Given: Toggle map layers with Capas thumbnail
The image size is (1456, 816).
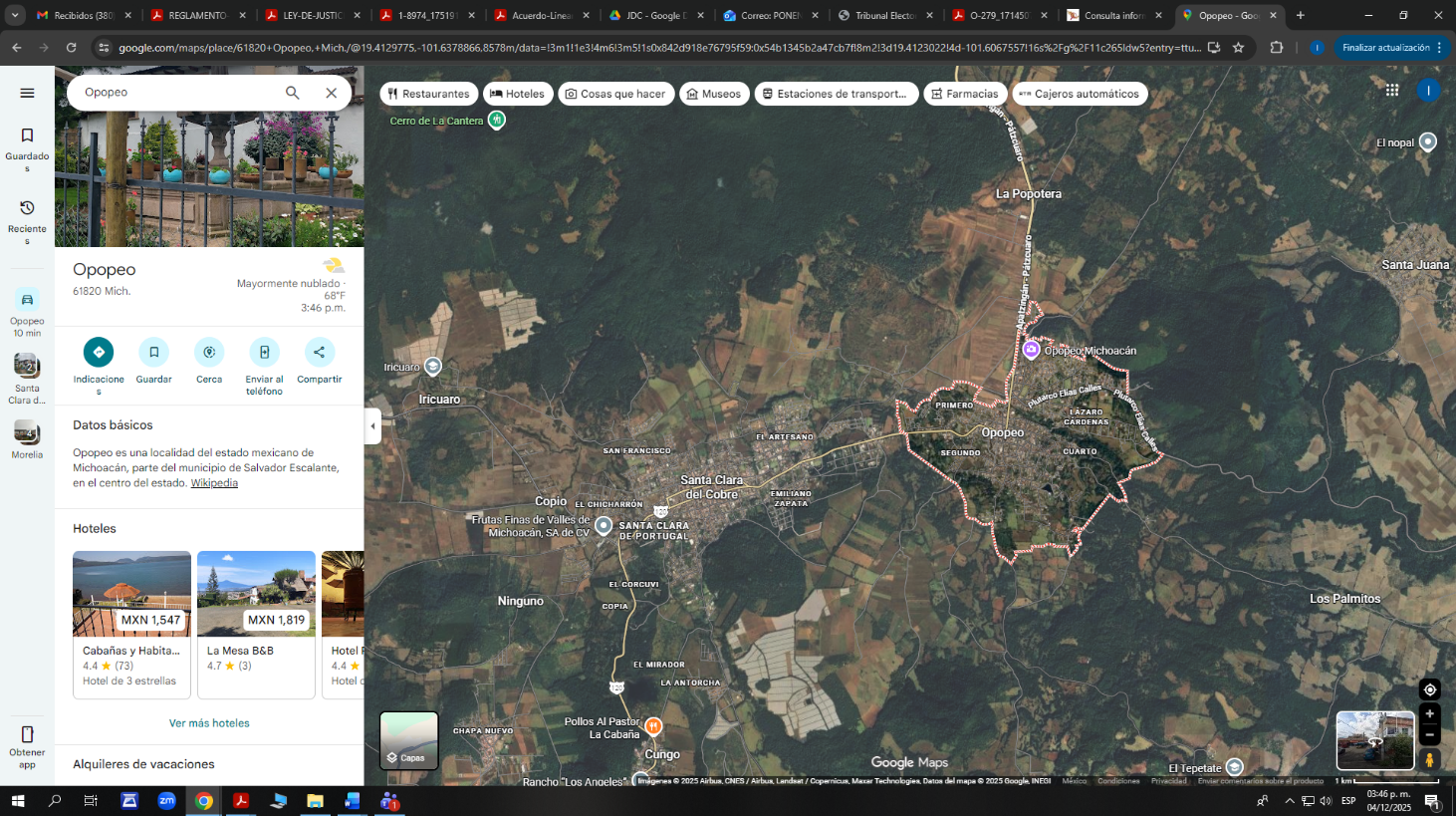Looking at the screenshot, I should (x=408, y=740).
